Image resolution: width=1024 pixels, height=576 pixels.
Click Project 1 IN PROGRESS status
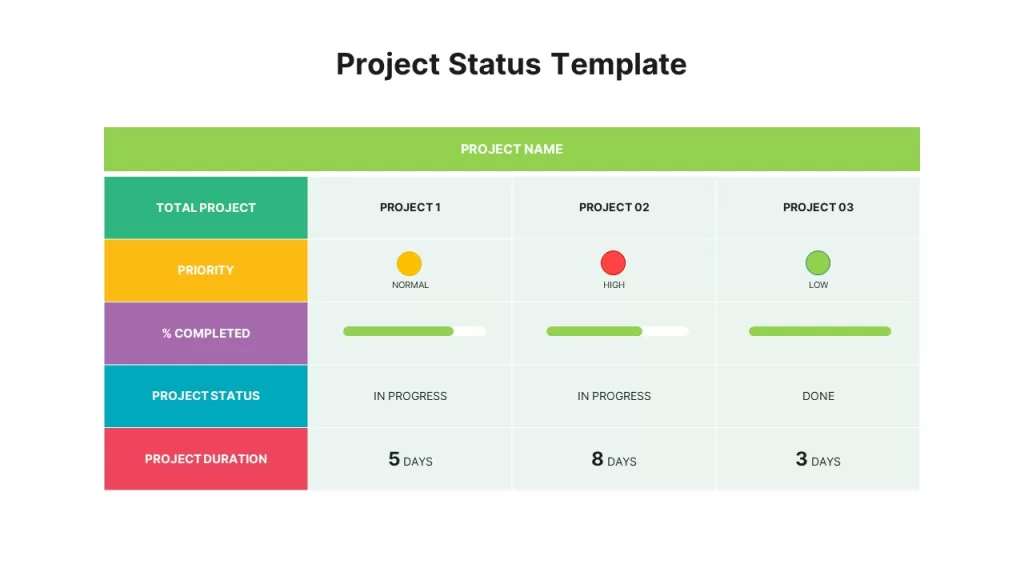point(410,396)
